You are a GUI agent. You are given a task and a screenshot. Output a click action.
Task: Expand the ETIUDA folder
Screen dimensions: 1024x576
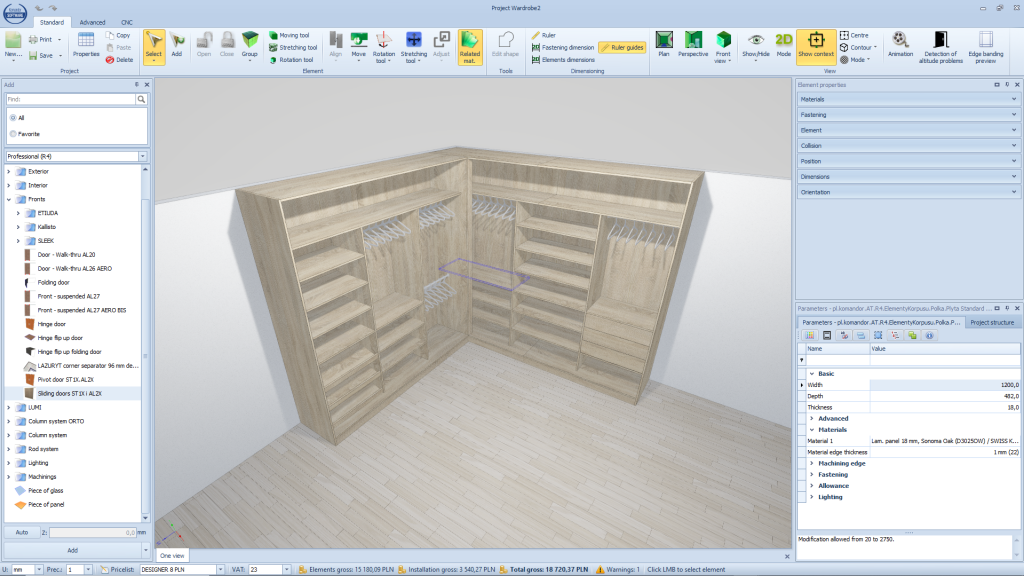[x=18, y=213]
